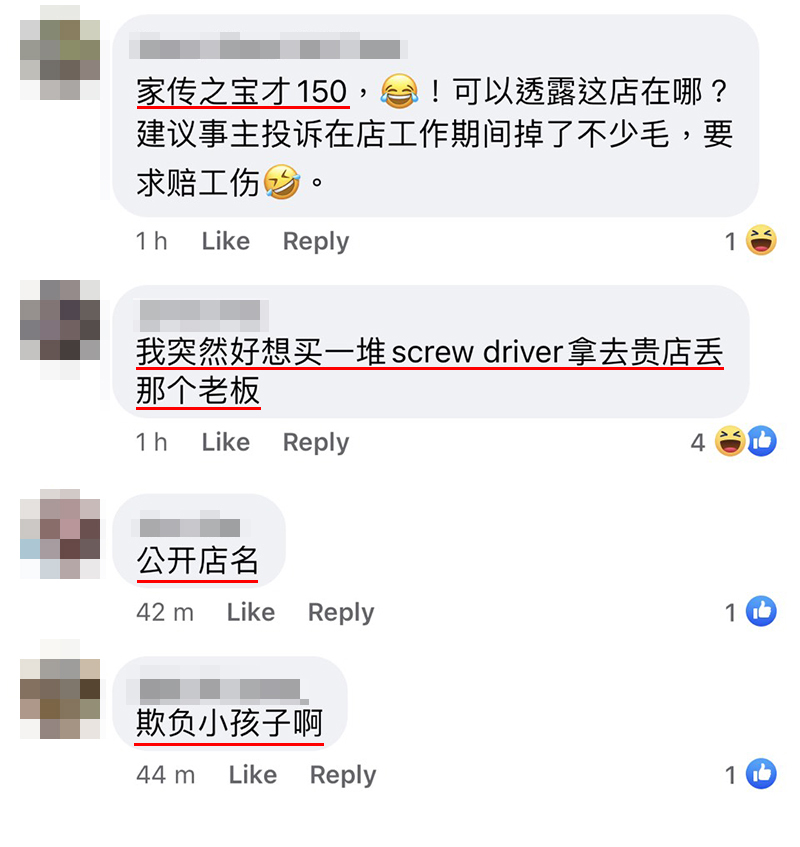Screen dimensions: 800x847
Task: Like the 欺负小孩子啊 comment
Action: [253, 775]
